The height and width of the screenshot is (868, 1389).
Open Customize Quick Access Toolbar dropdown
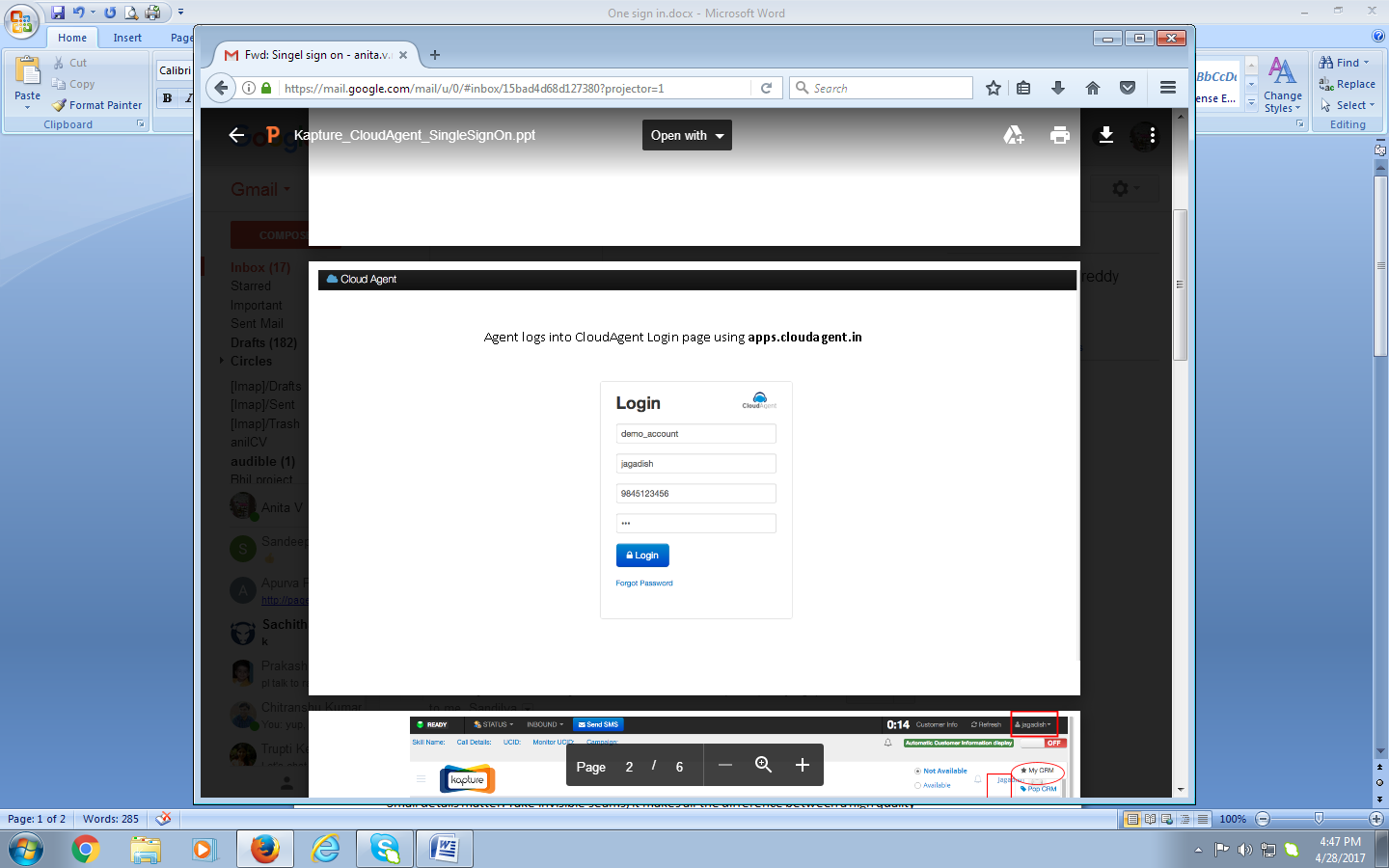pos(180,13)
